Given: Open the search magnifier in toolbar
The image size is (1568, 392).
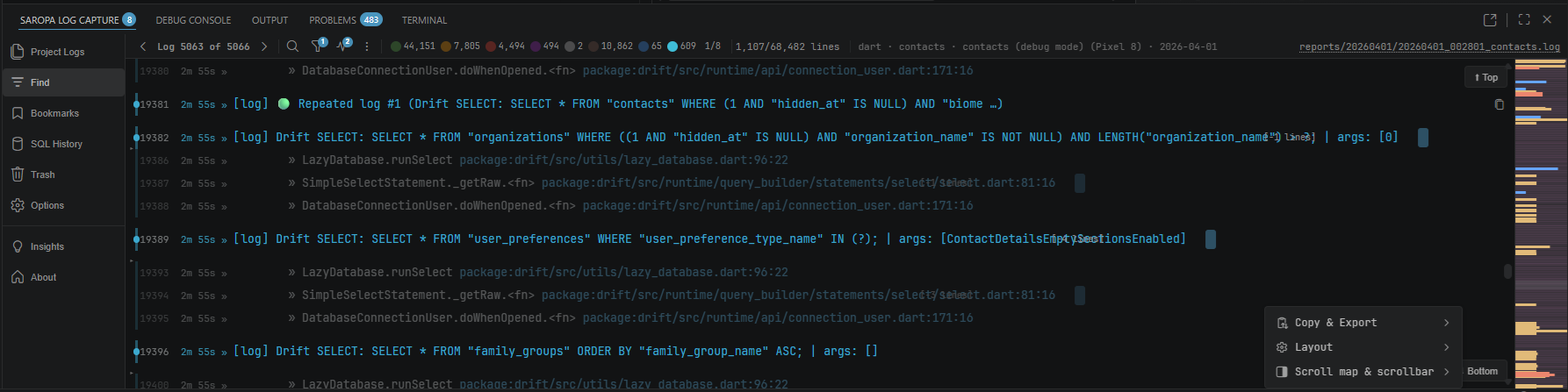Looking at the screenshot, I should 292,46.
